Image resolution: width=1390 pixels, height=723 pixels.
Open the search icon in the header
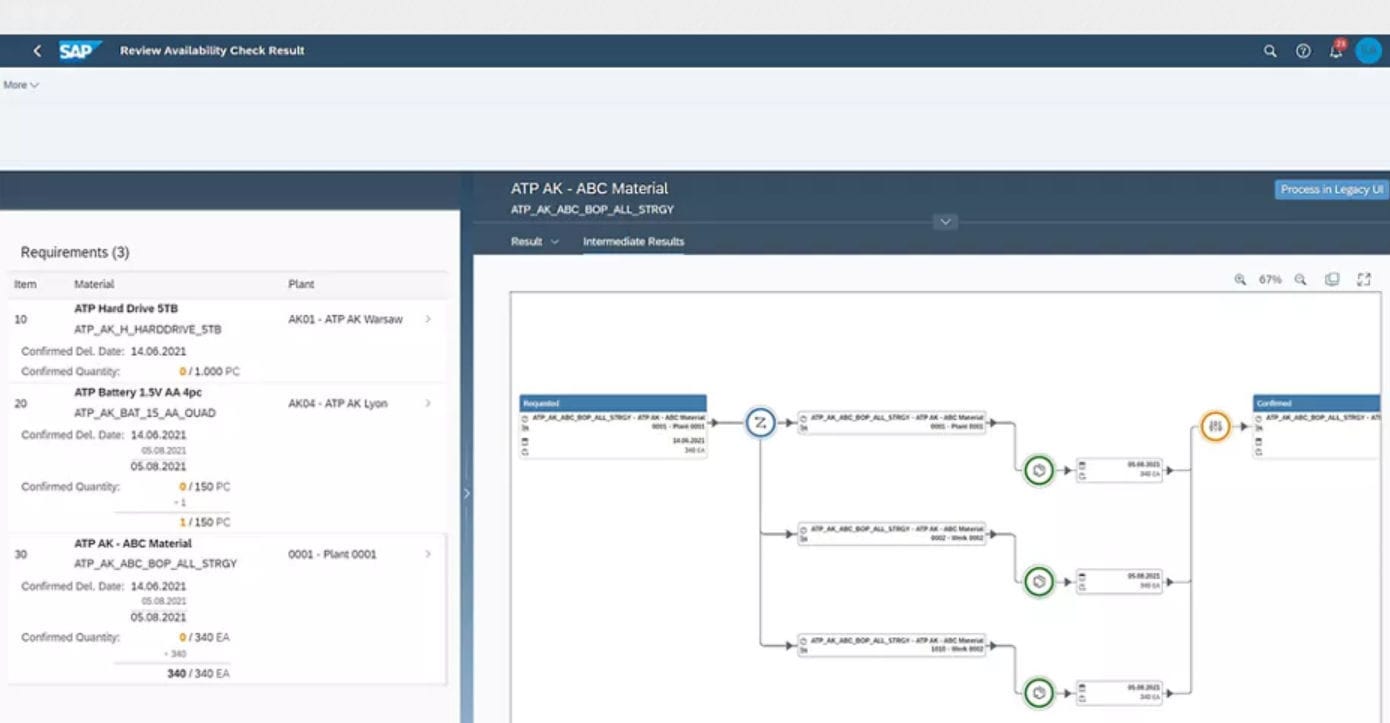1270,50
